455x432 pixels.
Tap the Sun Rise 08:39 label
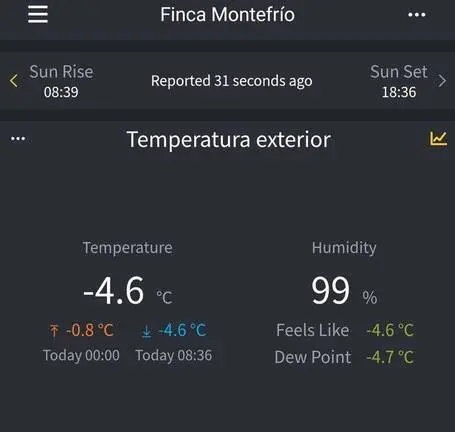click(61, 81)
